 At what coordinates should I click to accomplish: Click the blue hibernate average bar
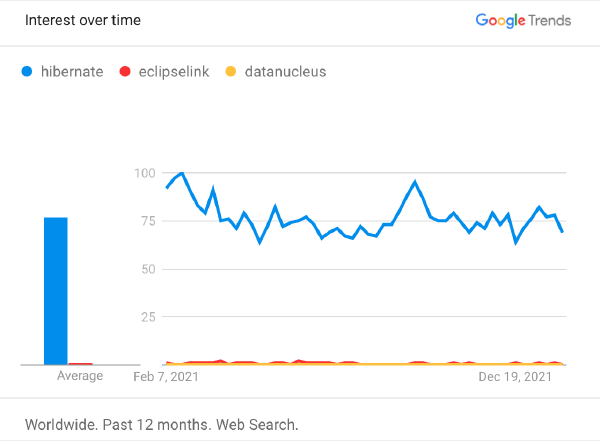[x=56, y=290]
